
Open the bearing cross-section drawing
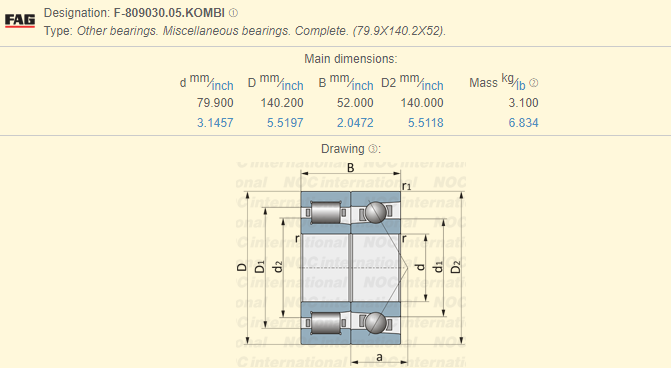(x=351, y=264)
